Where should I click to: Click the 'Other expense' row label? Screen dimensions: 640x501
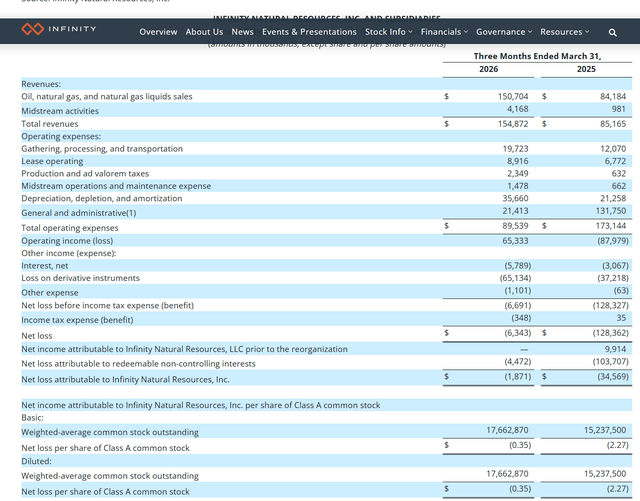(49, 293)
